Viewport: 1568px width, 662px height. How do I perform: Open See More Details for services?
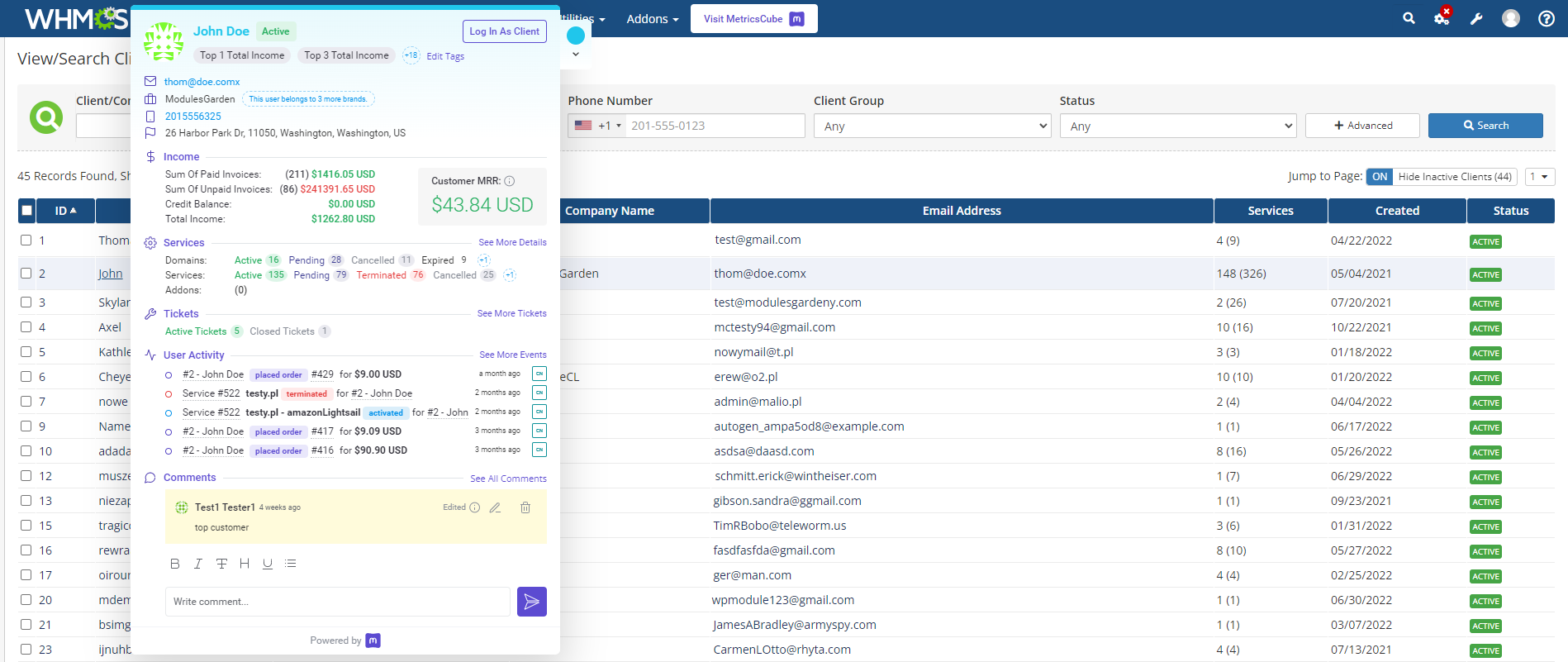click(512, 242)
